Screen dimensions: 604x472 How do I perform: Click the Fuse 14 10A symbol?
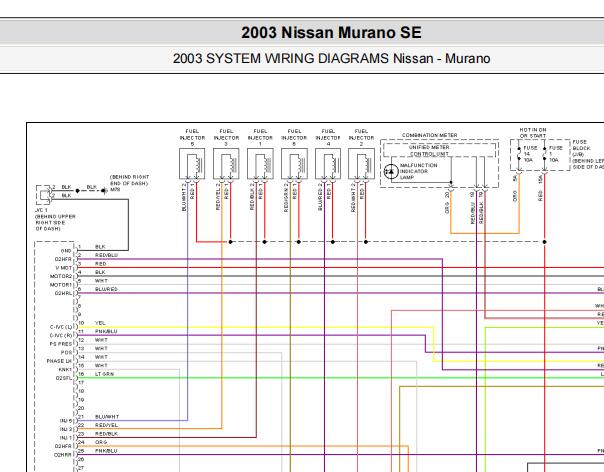coord(519,154)
